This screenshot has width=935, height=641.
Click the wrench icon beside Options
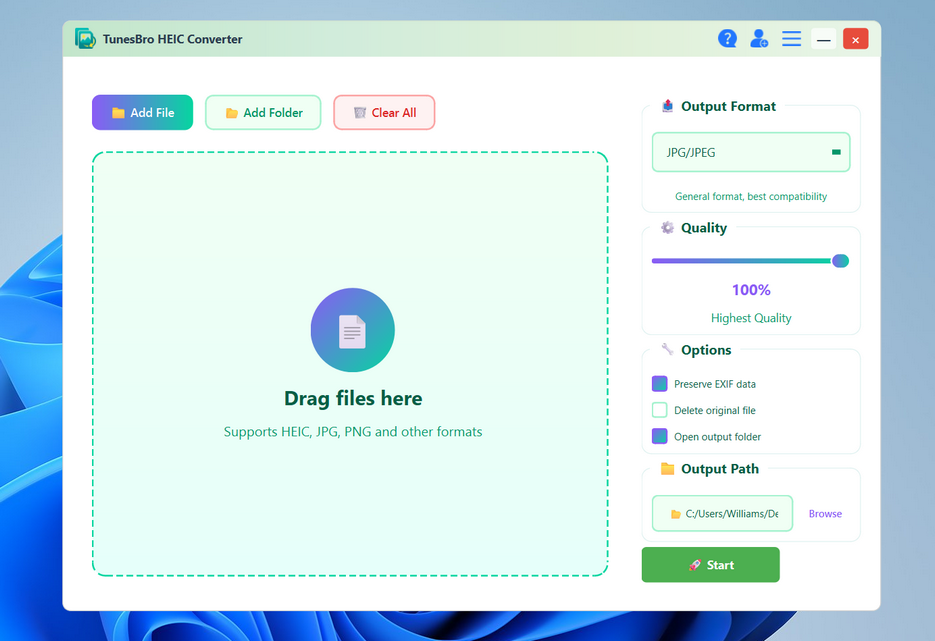click(666, 350)
